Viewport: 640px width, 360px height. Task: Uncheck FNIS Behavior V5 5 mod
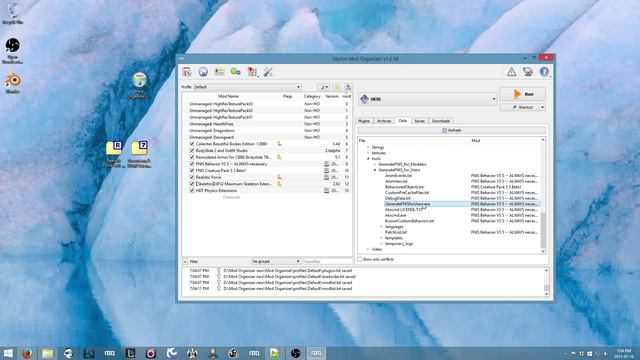(x=192, y=164)
